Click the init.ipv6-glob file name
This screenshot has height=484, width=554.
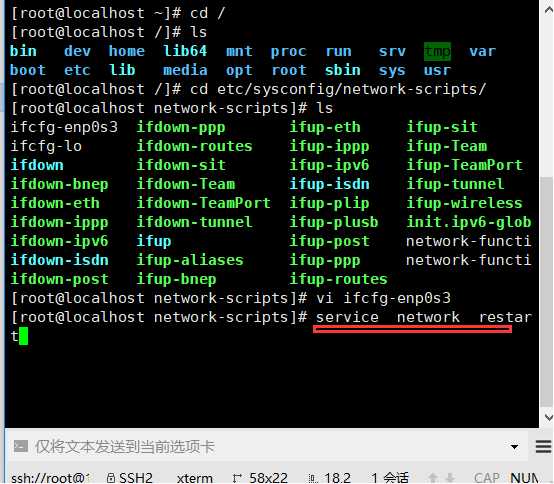pos(468,222)
